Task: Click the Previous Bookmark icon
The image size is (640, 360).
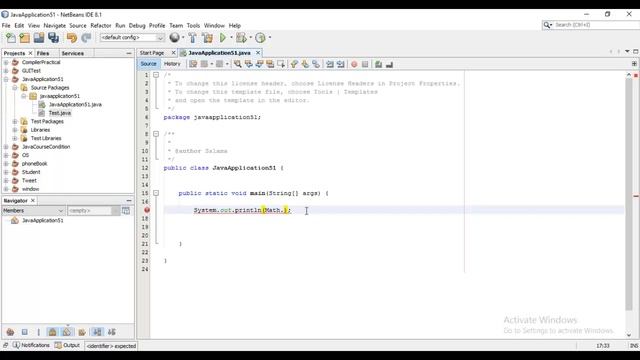Action: coord(294,64)
